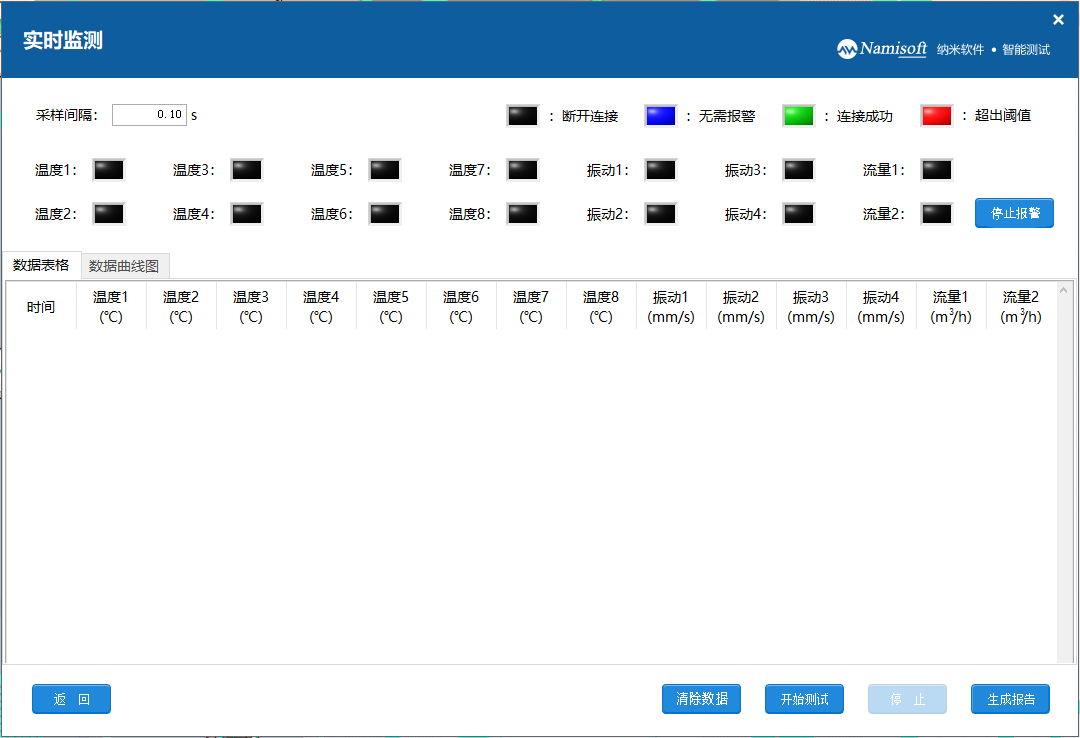Screen dimensions: 1080x738
Task: Click the 温度1 status indicator light
Action: pyautogui.click(x=108, y=170)
